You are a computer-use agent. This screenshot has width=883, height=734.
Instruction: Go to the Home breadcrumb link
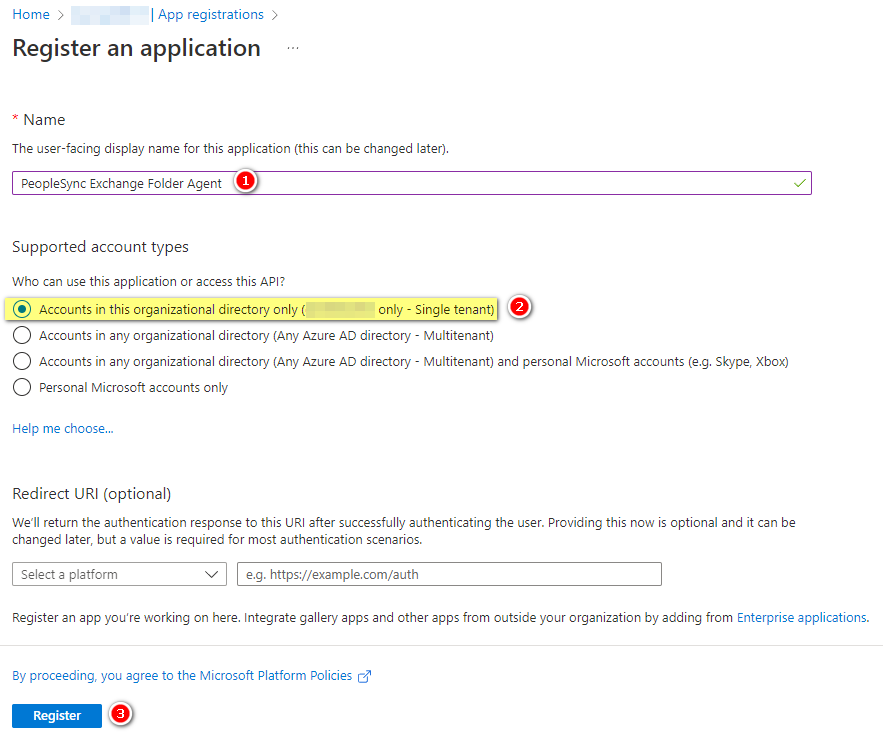31,15
